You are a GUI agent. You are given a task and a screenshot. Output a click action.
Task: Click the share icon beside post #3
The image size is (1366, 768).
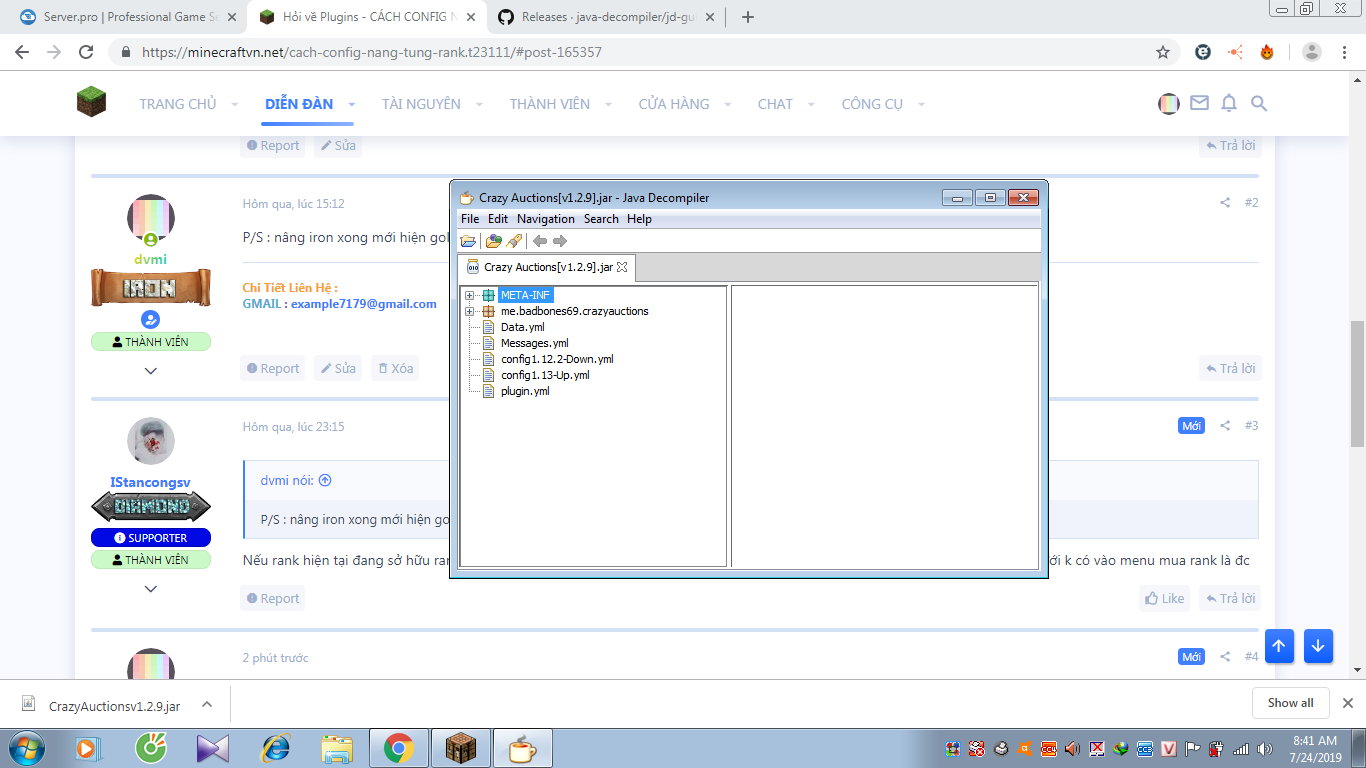pyautogui.click(x=1225, y=426)
